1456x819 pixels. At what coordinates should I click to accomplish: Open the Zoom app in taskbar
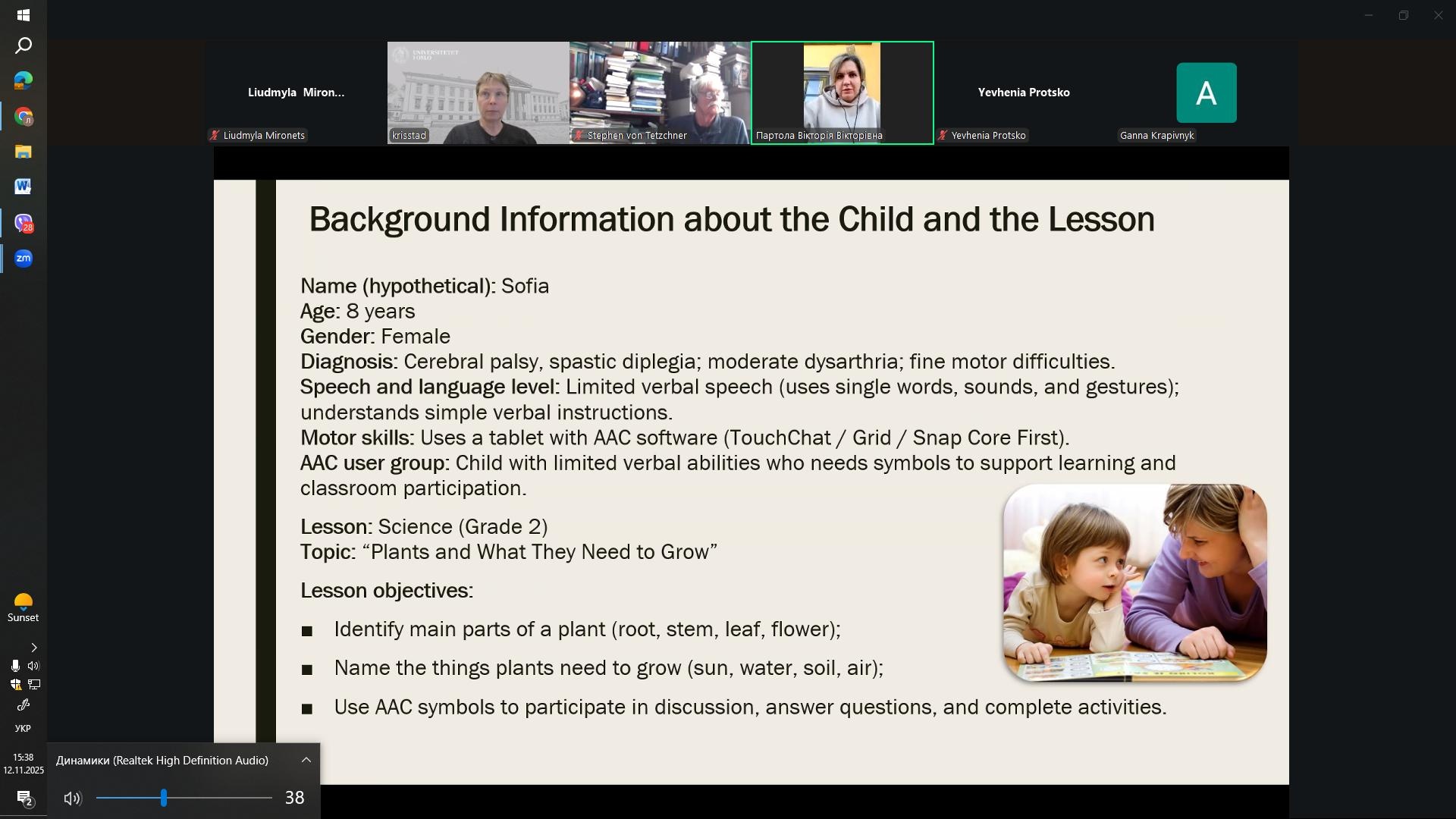point(24,259)
